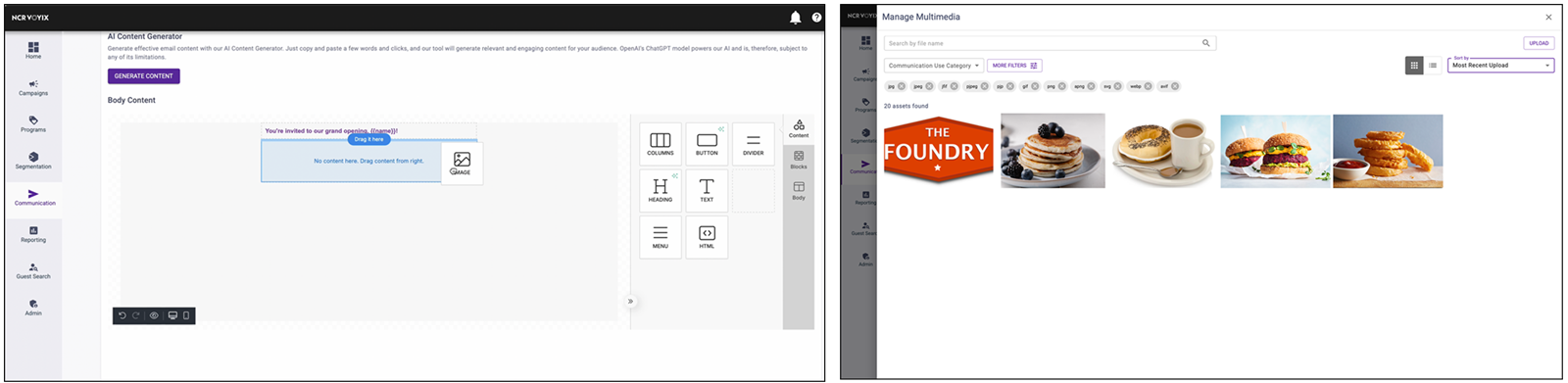Remove the apng filter chip
The image size is (1568, 383).
[x=1091, y=86]
